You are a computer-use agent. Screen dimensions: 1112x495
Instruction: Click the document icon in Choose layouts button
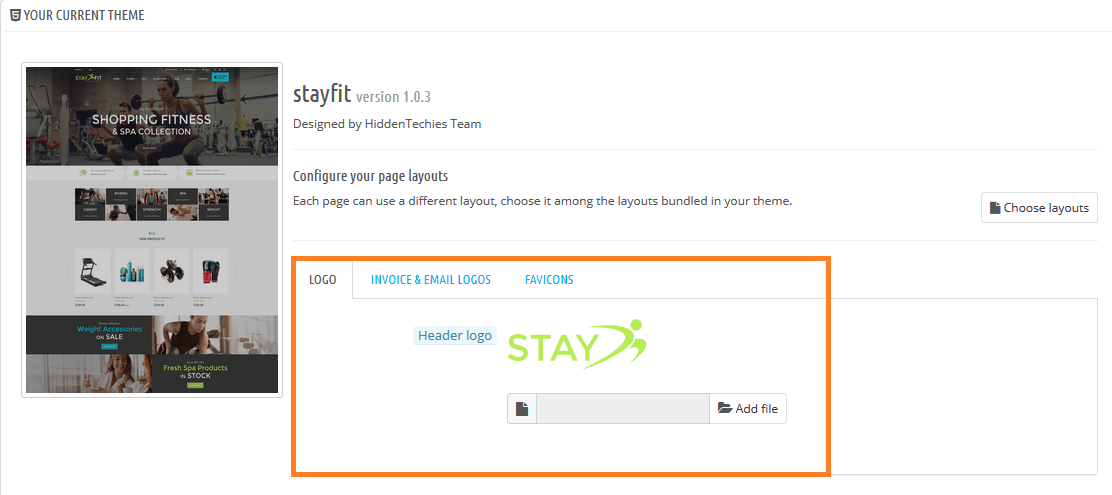(x=995, y=208)
